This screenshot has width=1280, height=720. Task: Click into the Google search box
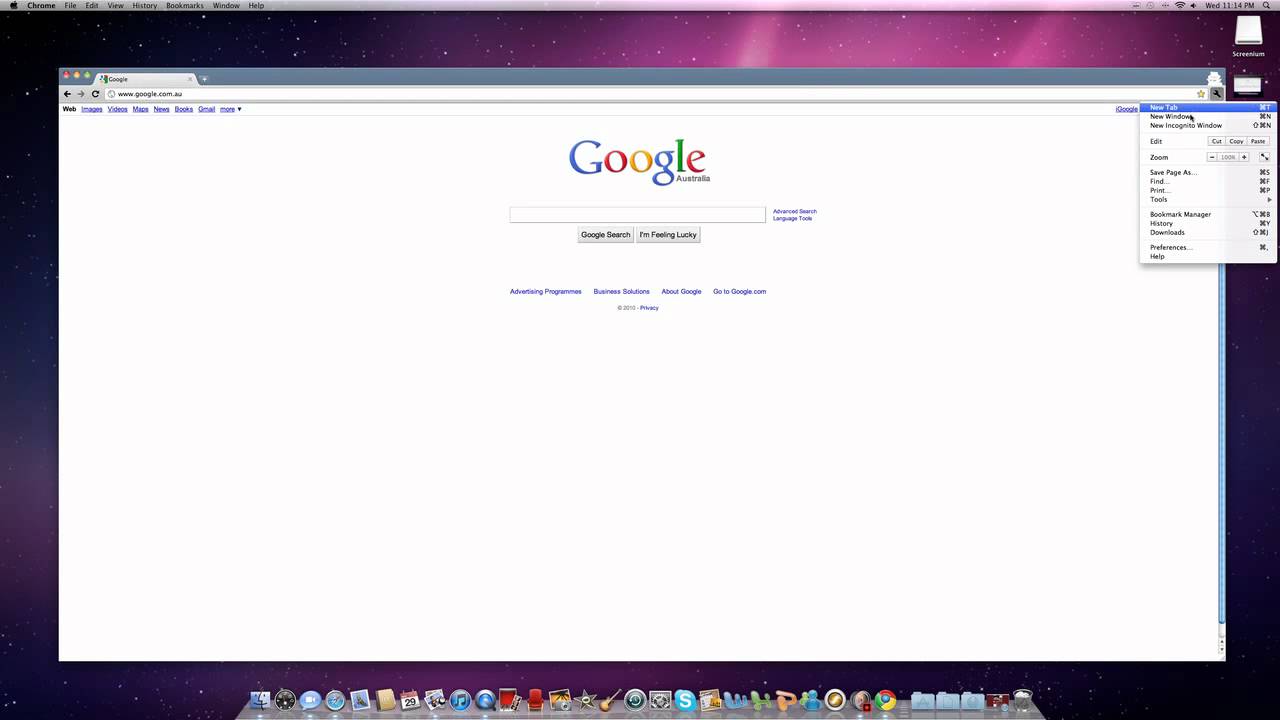638,214
